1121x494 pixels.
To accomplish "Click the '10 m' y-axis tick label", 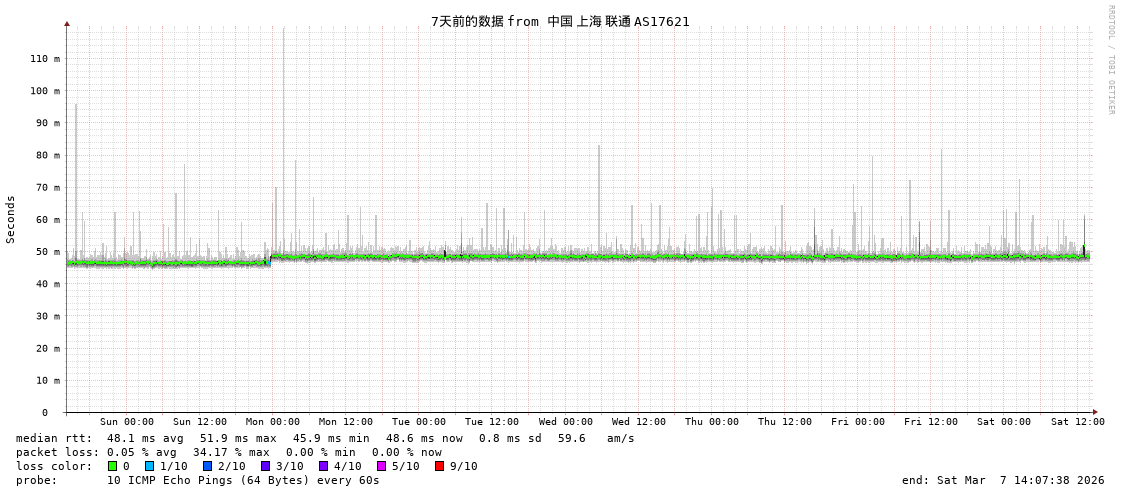I will pyautogui.click(x=48, y=380).
